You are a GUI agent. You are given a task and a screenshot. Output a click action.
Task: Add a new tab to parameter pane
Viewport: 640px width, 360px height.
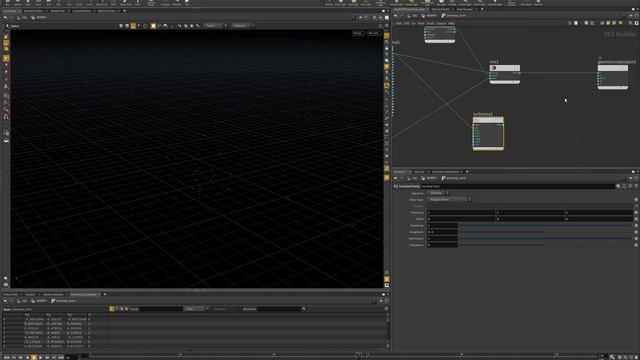467,172
